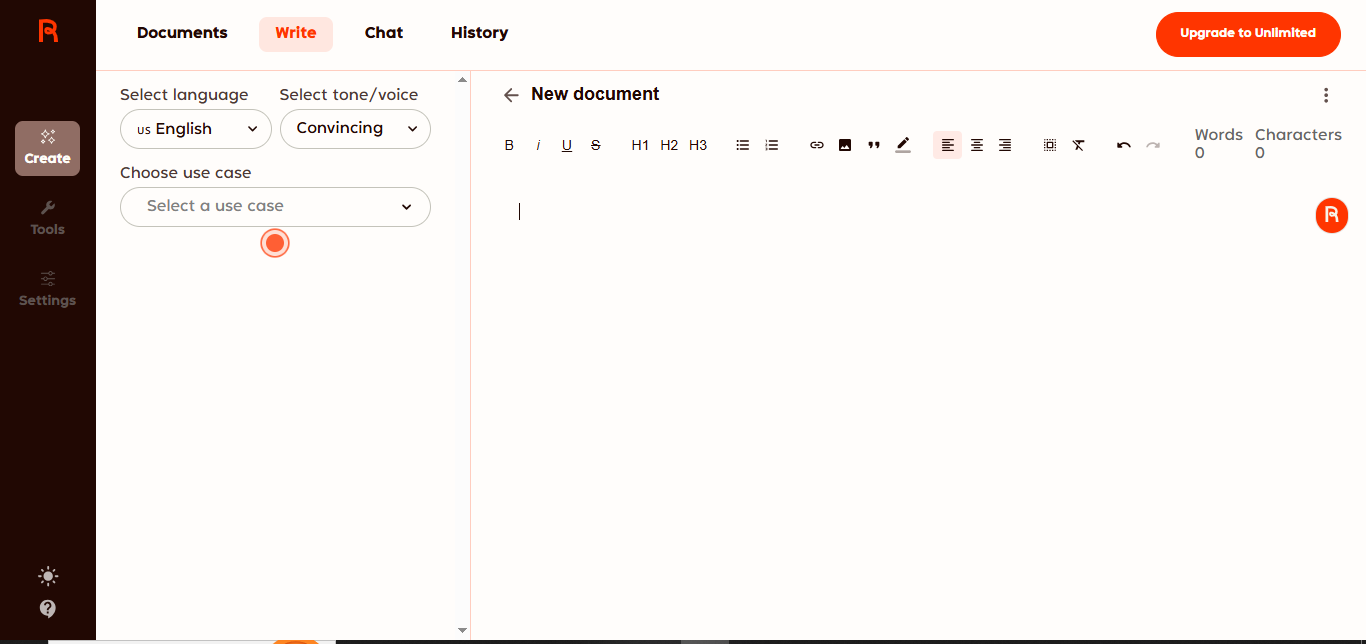
Task: Click the Characters count label
Action: 1298,135
